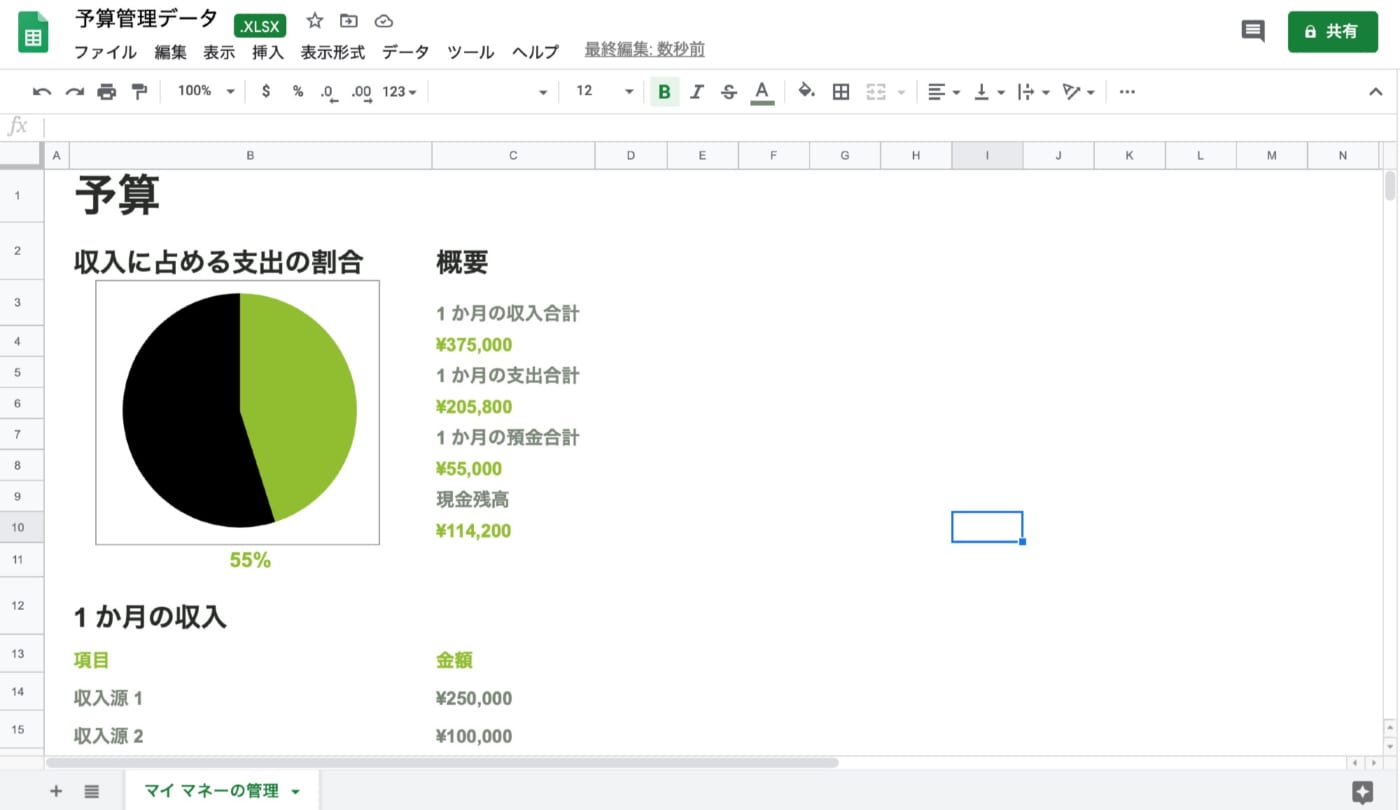Screen dimensions: 1400x810
Task: Click the pie chart
Action: point(239,411)
